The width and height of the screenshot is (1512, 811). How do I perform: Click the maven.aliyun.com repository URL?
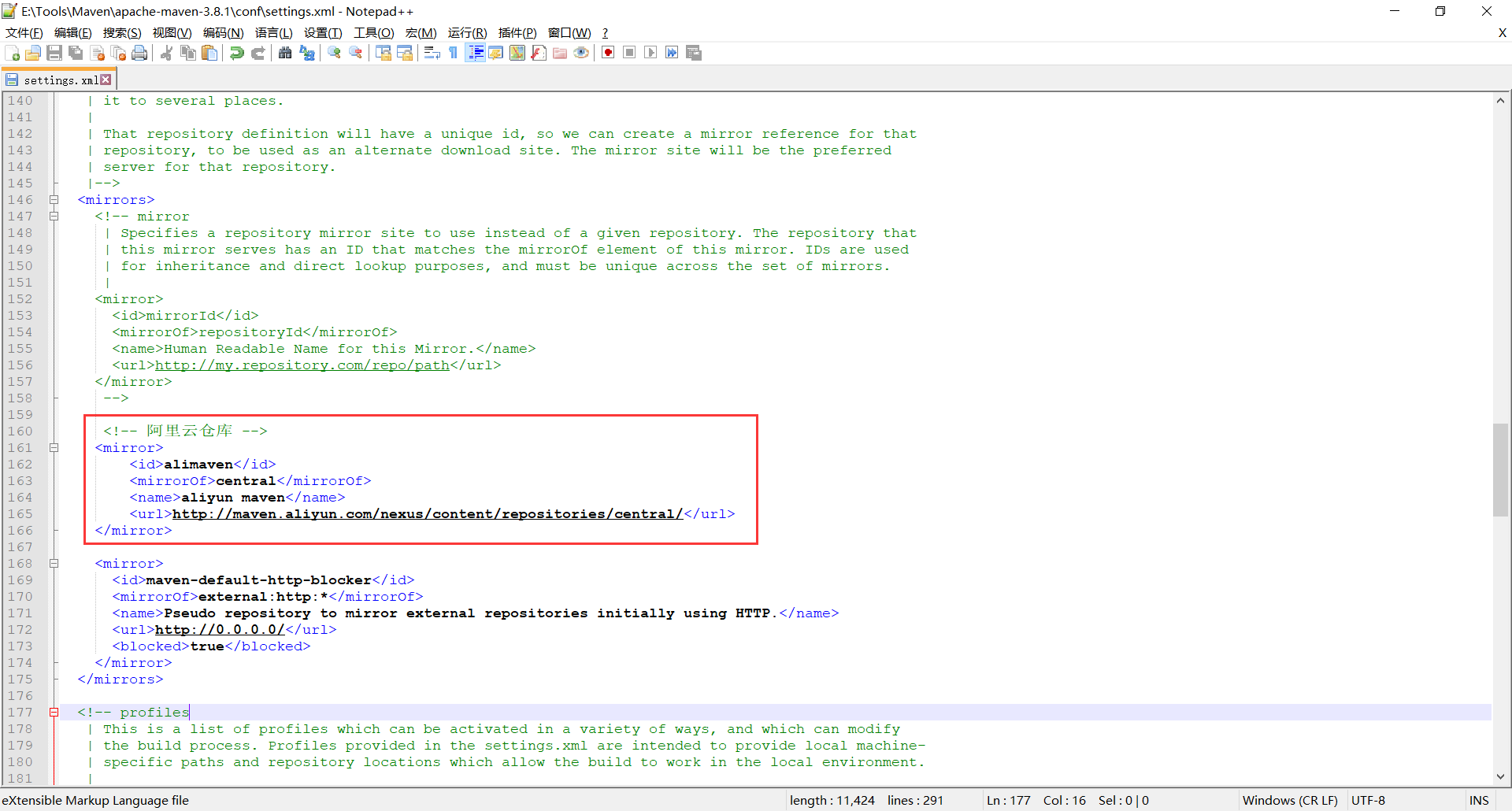coord(428,514)
